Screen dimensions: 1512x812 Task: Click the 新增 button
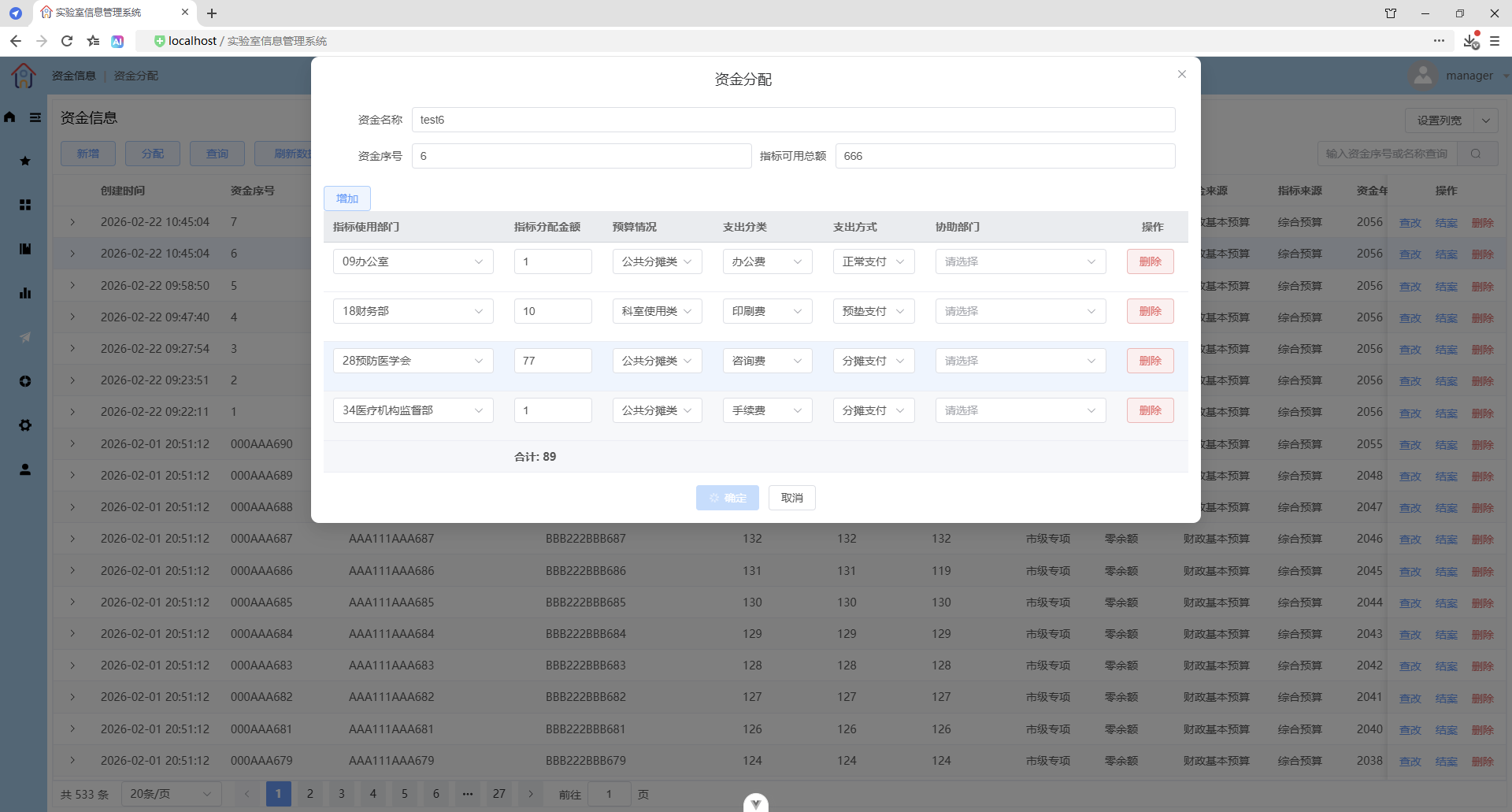coord(88,154)
